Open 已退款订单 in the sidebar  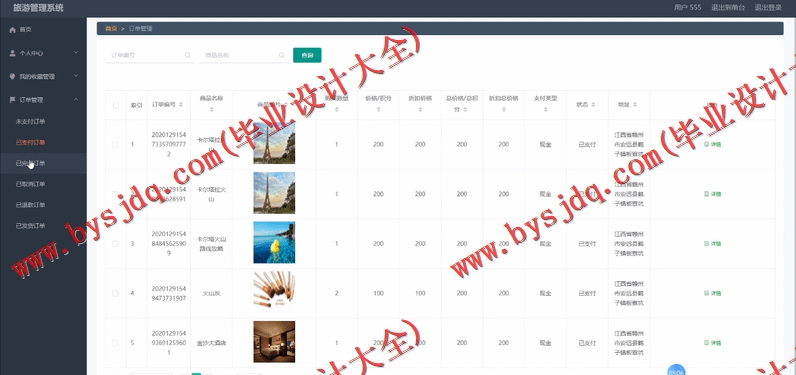tap(30, 205)
